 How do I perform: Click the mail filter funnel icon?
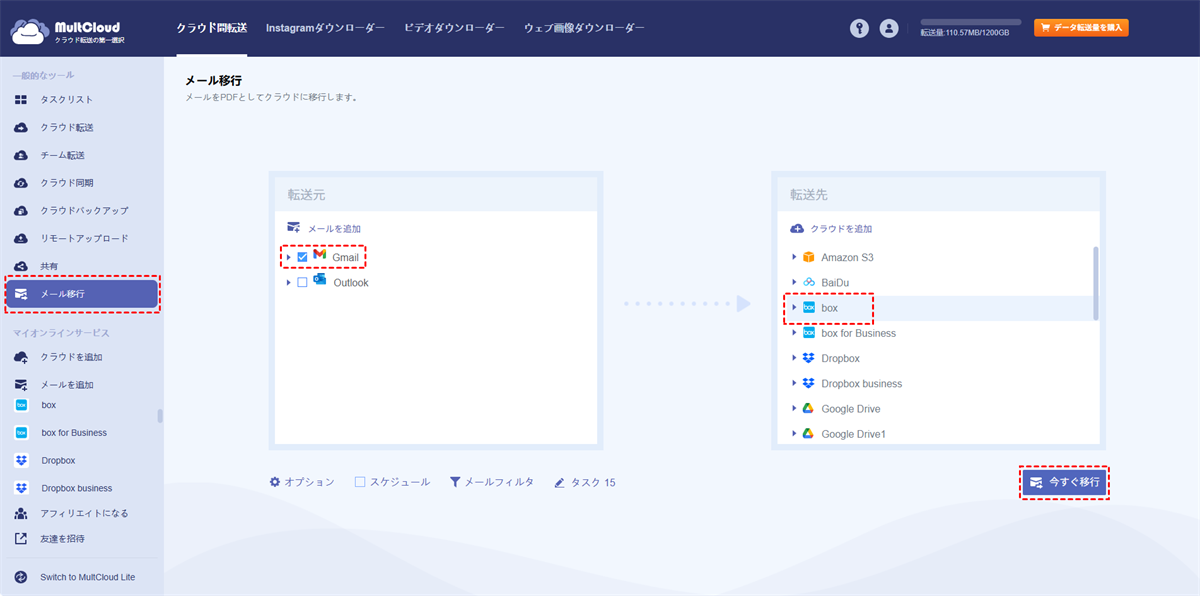[x=455, y=482]
